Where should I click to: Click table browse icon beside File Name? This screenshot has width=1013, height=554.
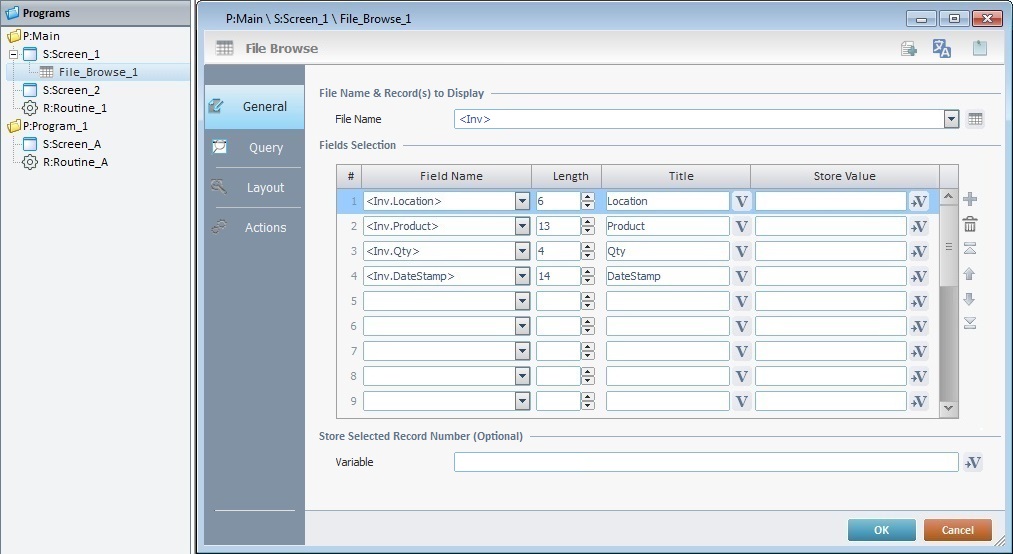(x=976, y=119)
